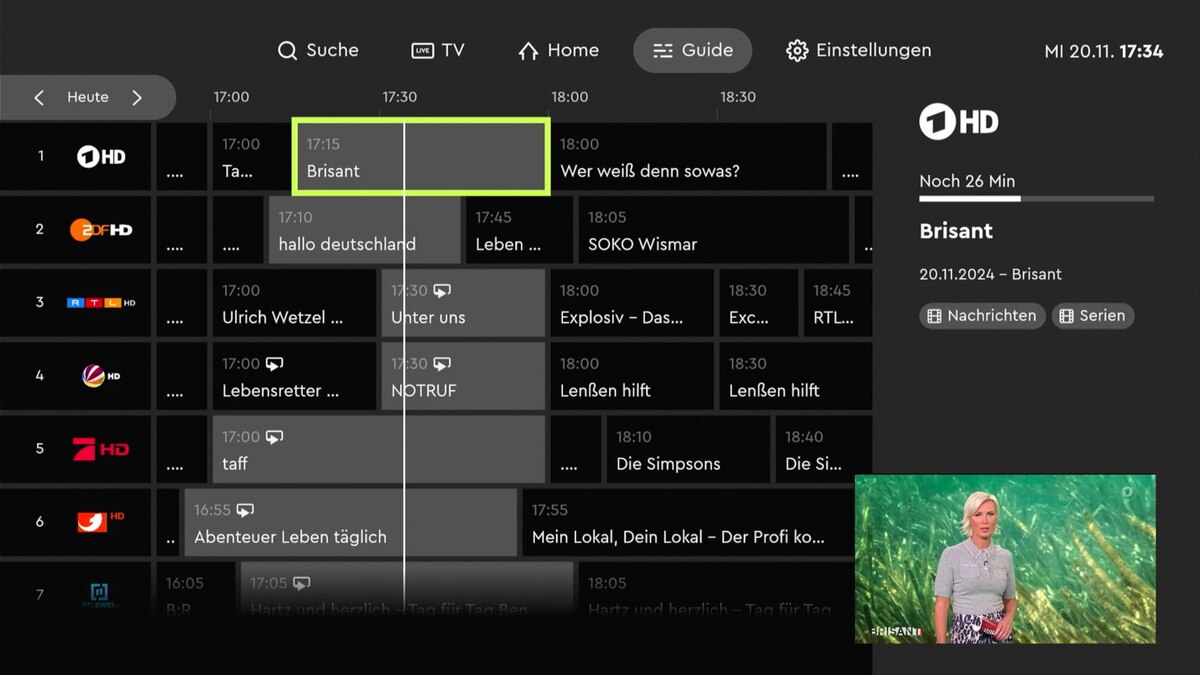Viewport: 1200px width, 675px height.
Task: Select Die Simpsons at 18:10
Action: 688,449
